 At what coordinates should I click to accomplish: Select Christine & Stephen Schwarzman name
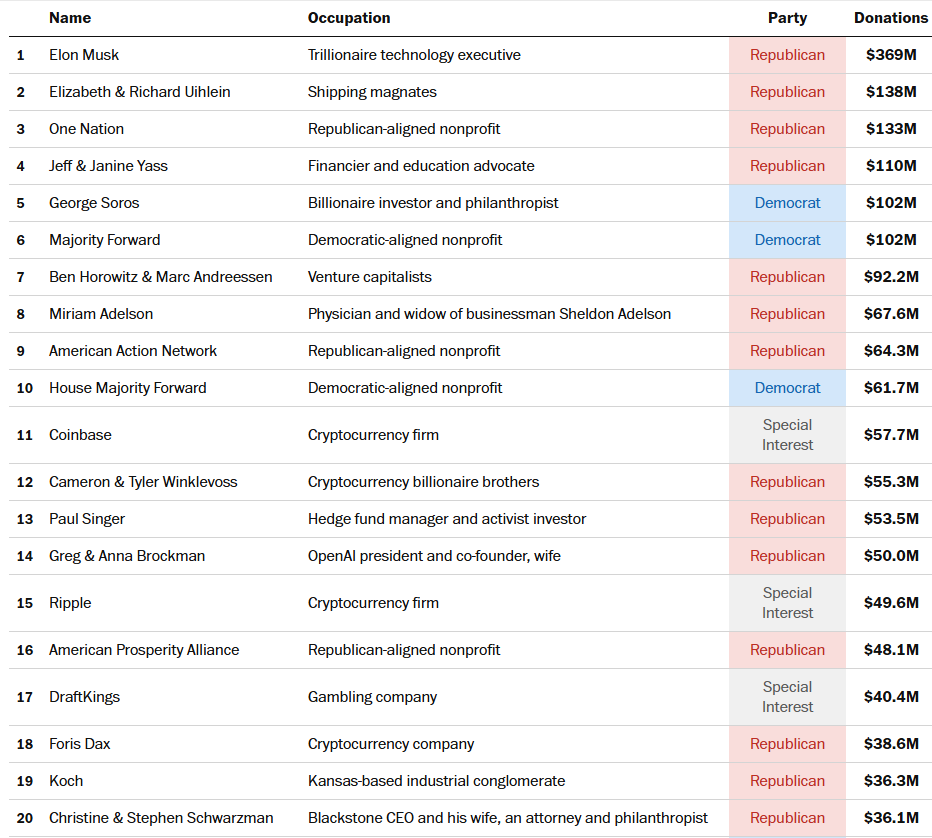click(x=161, y=818)
